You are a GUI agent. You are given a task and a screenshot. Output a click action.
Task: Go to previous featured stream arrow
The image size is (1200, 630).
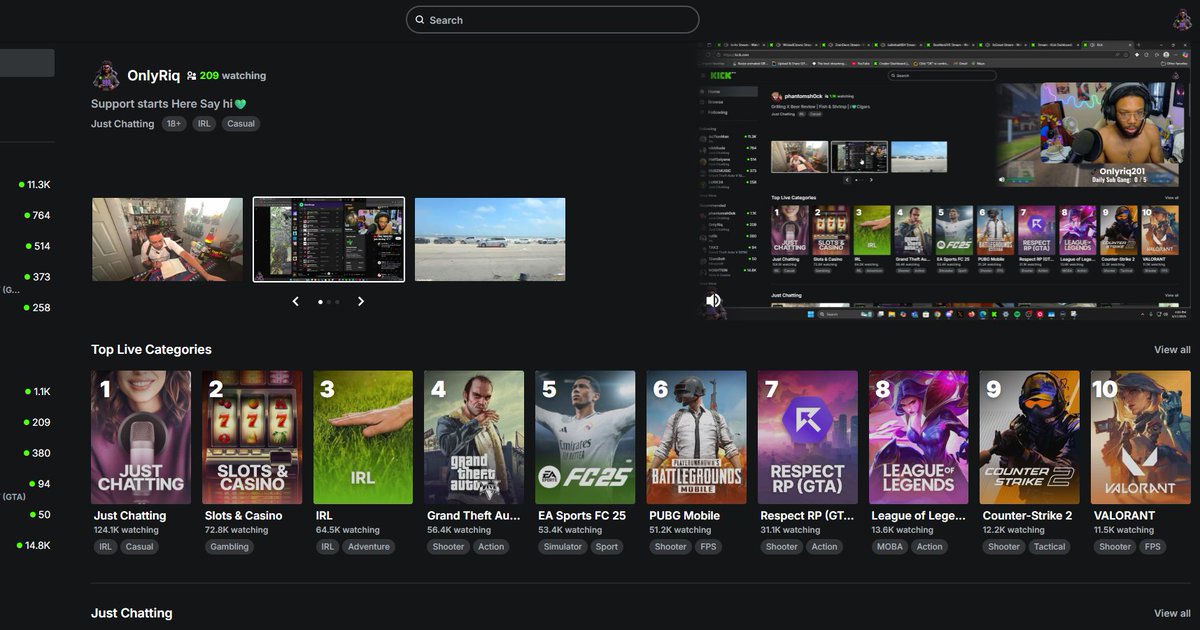coord(295,301)
